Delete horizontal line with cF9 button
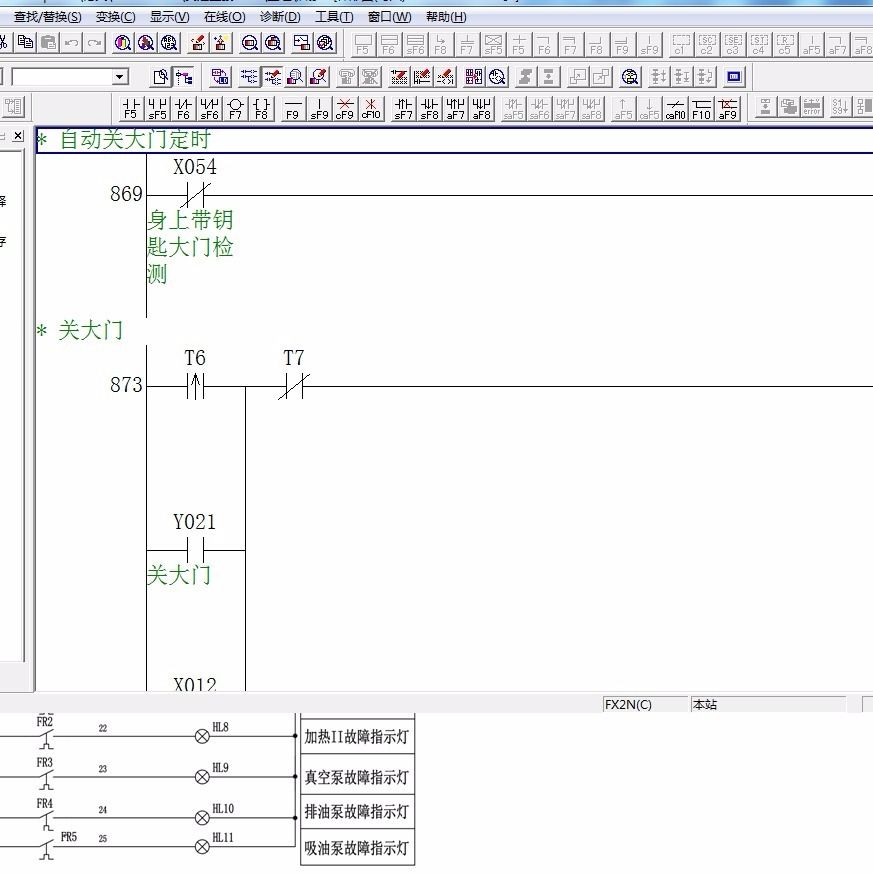873x873 pixels. point(345,108)
